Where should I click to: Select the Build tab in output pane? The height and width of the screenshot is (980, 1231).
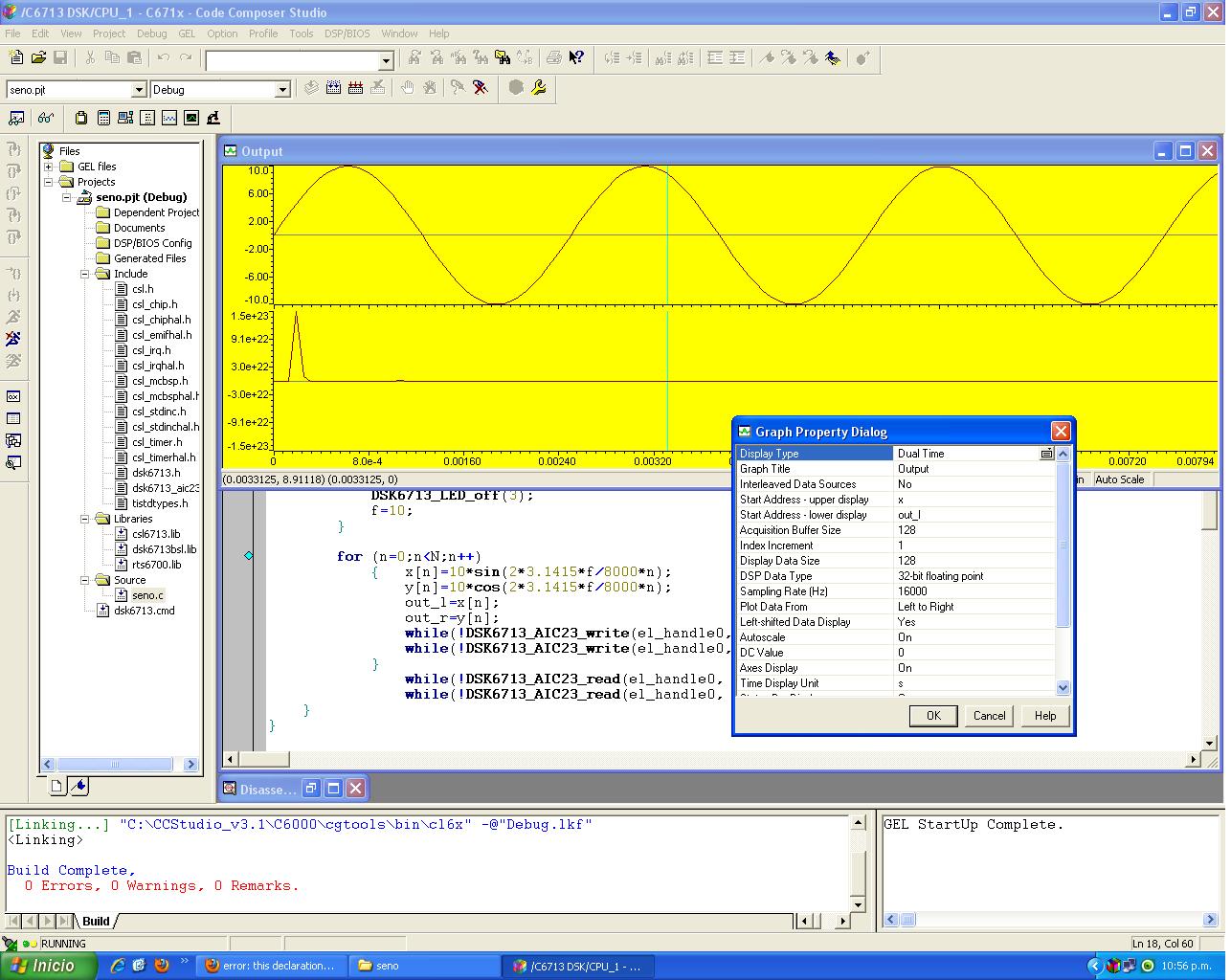pos(96,921)
